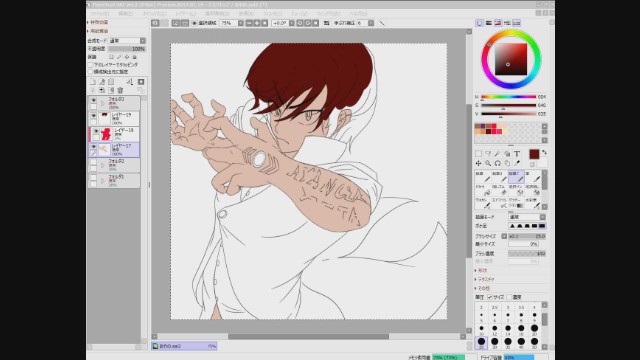The width and height of the screenshot is (640, 360).
Task: Expand the top folder in layer list
Action: pos(102,103)
